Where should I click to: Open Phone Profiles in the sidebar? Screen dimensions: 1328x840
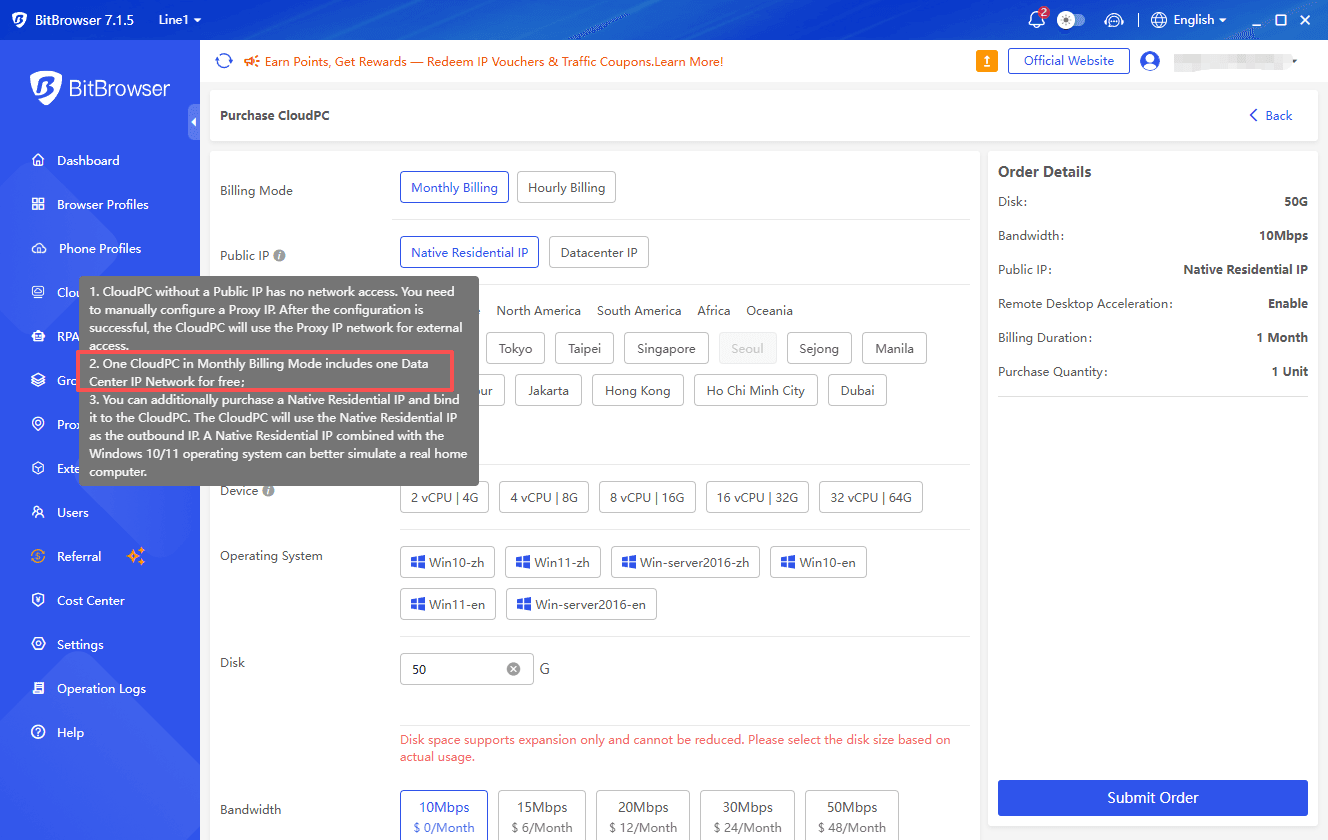[x=100, y=248]
